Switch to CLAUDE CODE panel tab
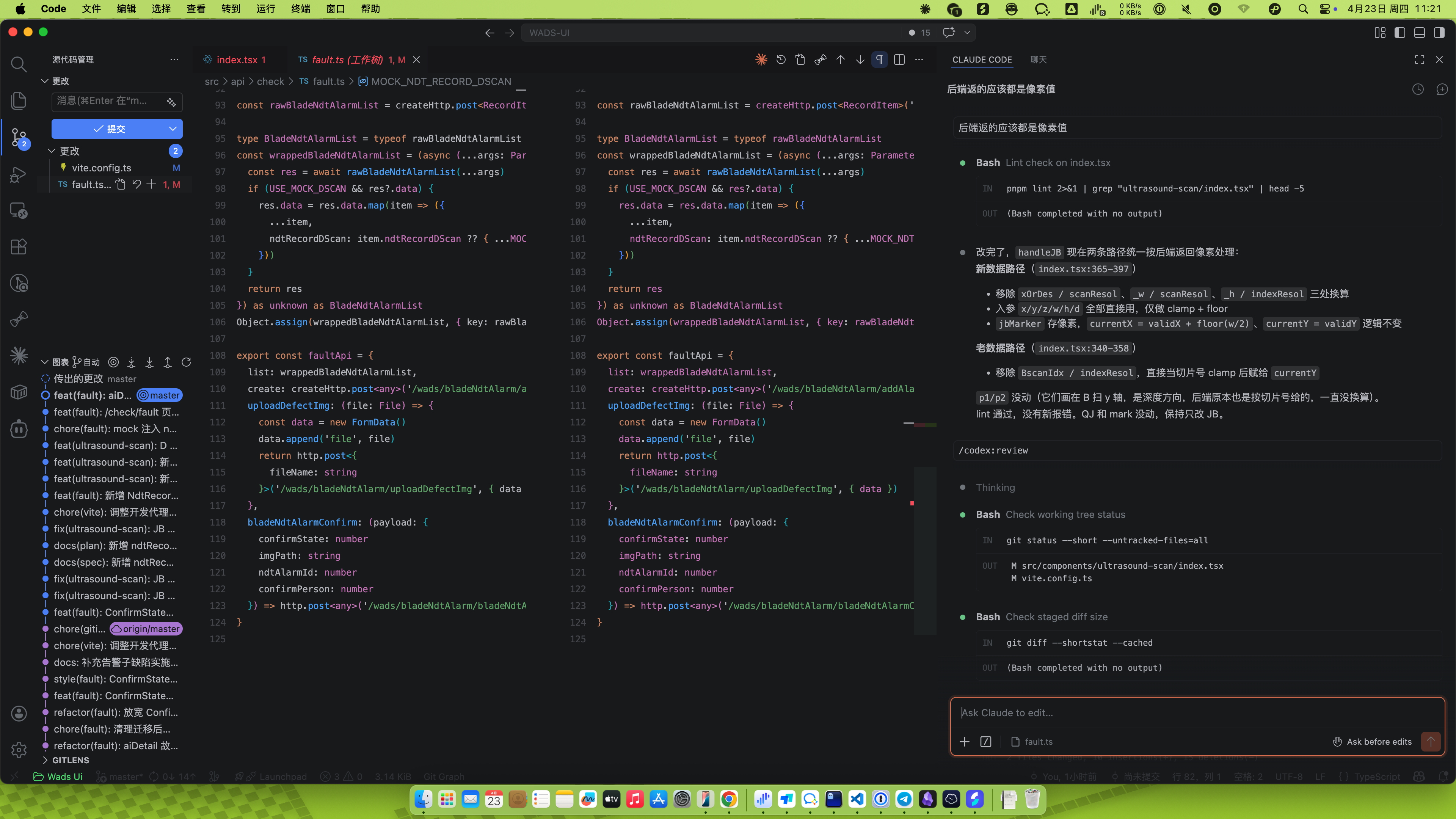1456x819 pixels. click(x=982, y=60)
